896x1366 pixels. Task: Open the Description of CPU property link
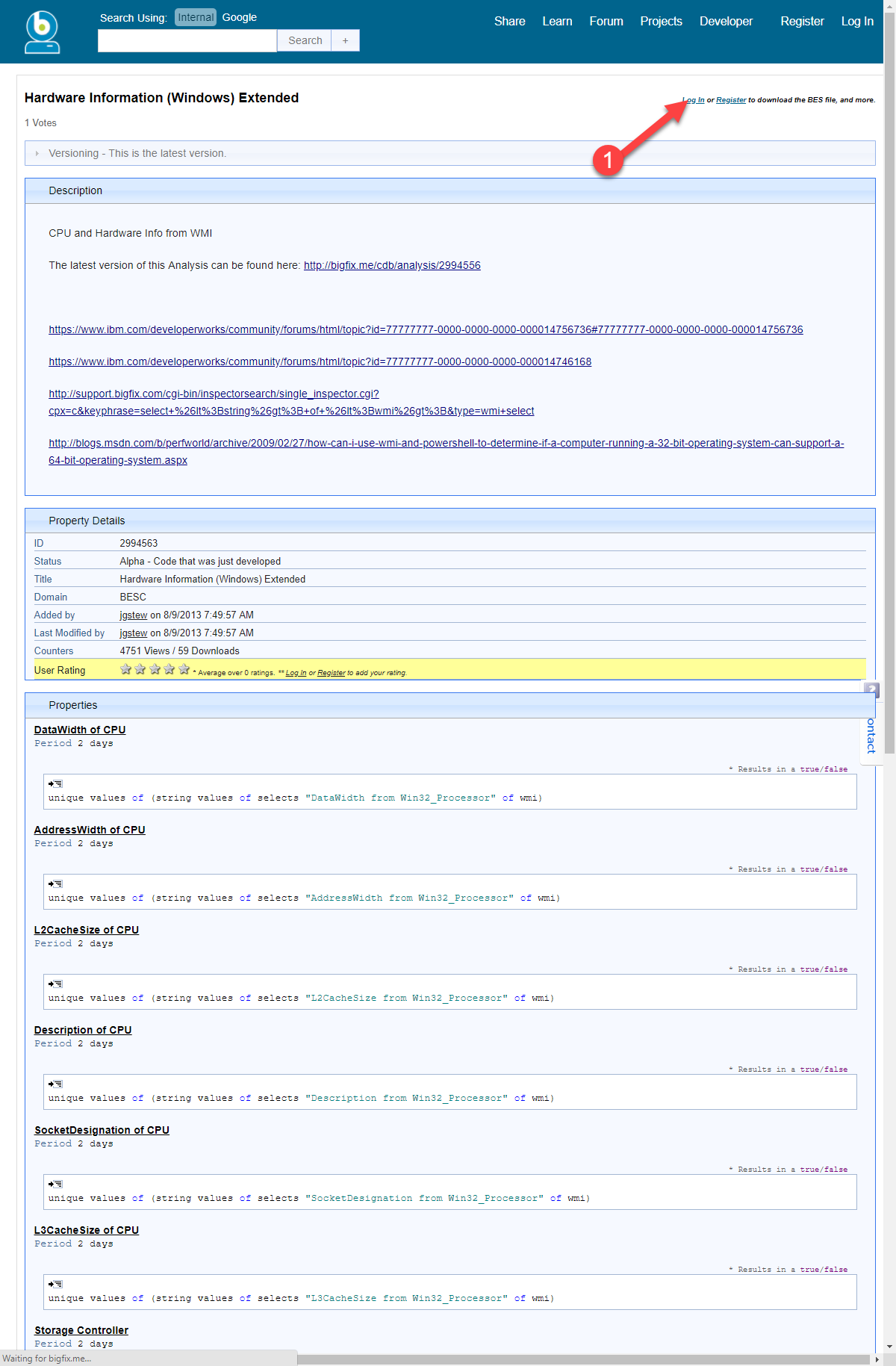point(83,1030)
